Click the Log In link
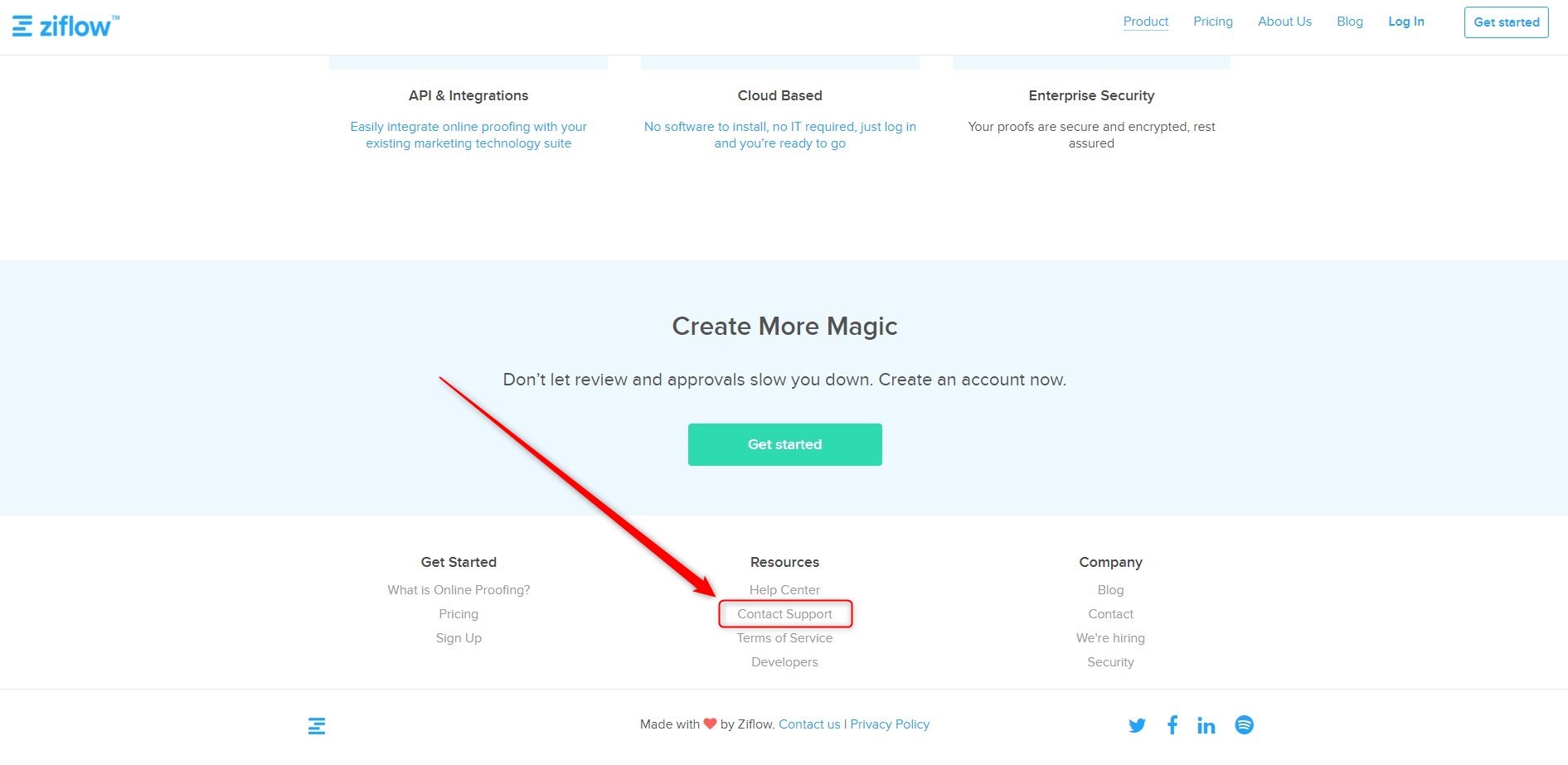Viewport: 1568px width, 765px height. coord(1405,22)
